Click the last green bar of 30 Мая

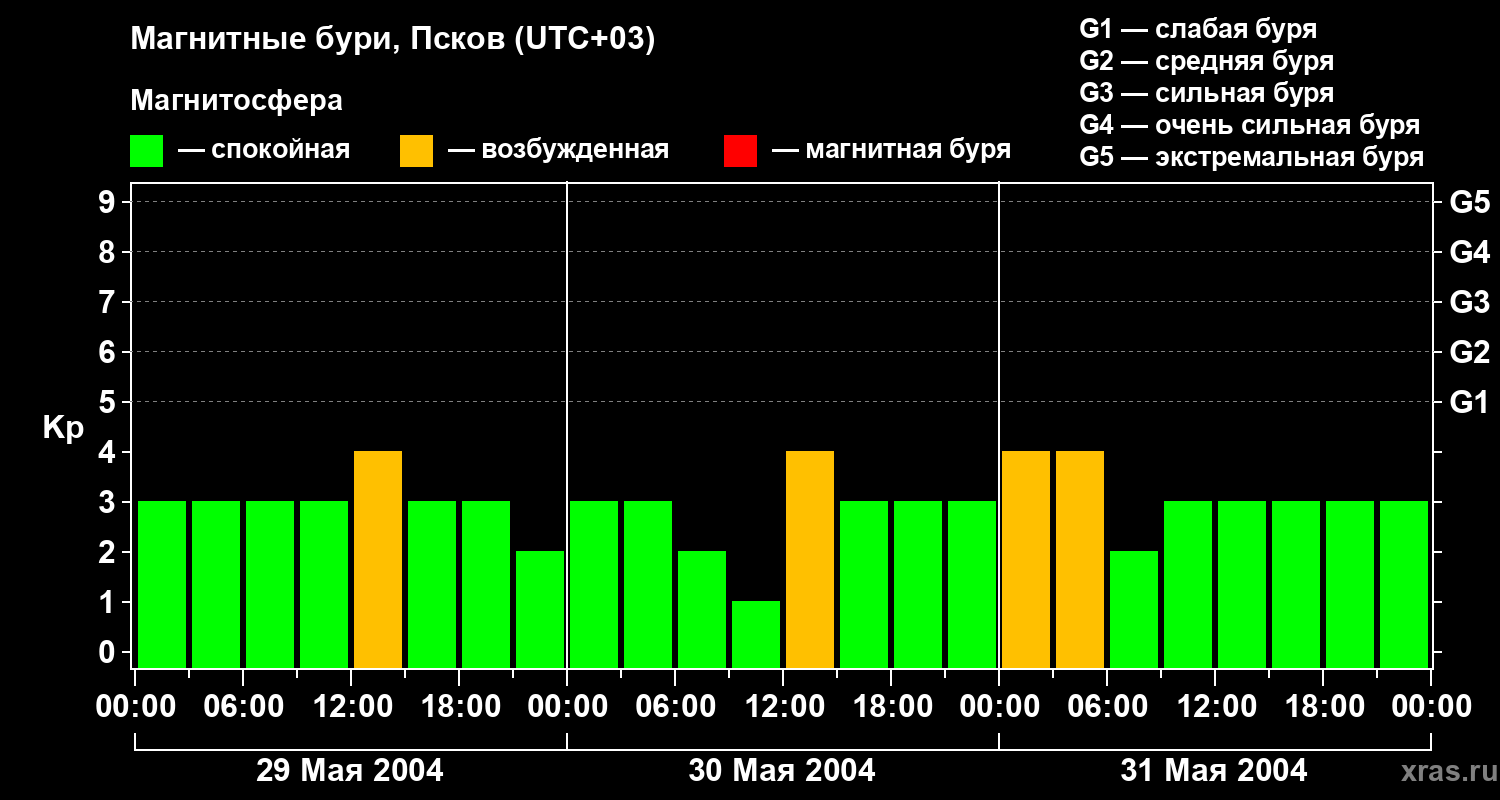tap(972, 584)
